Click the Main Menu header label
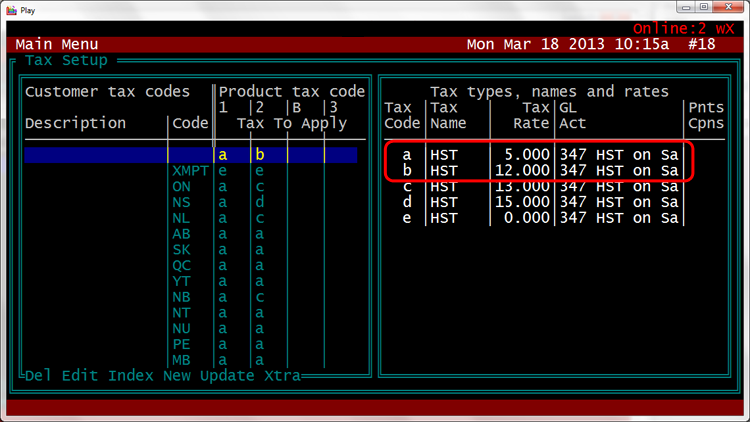Screen dimensions: 750x422 [x=57, y=44]
